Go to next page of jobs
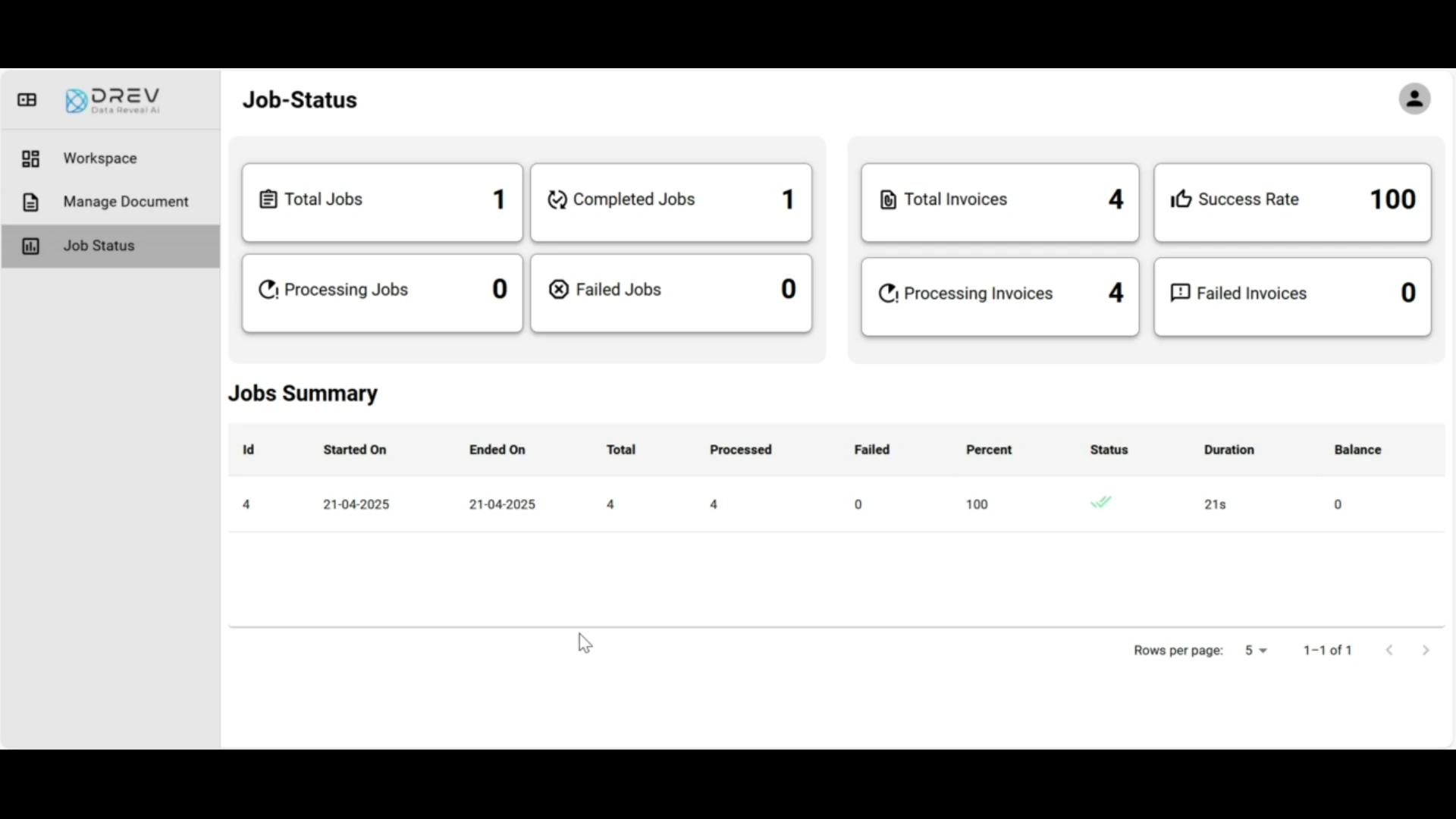Image resolution: width=1456 pixels, height=819 pixels. coord(1426,651)
